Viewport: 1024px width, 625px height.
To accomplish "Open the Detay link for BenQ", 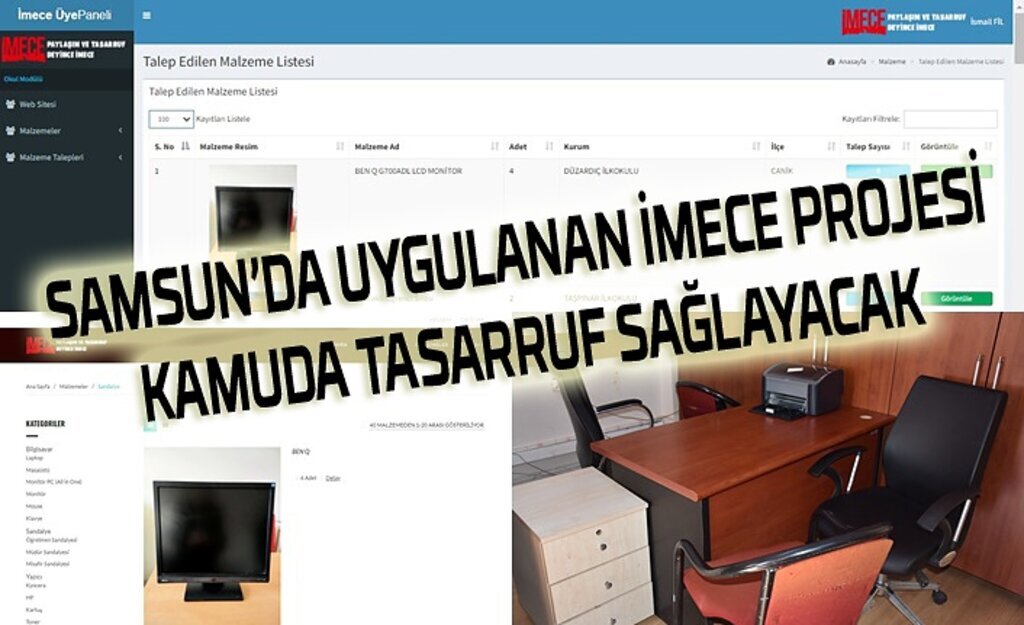I will tap(333, 478).
